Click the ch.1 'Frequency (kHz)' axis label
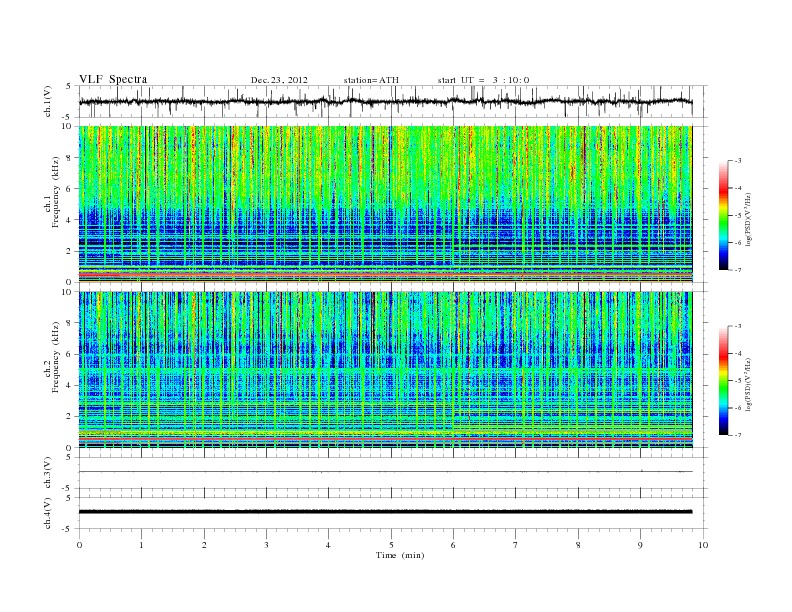Image resolution: width=792 pixels, height=612 pixels. (56, 192)
